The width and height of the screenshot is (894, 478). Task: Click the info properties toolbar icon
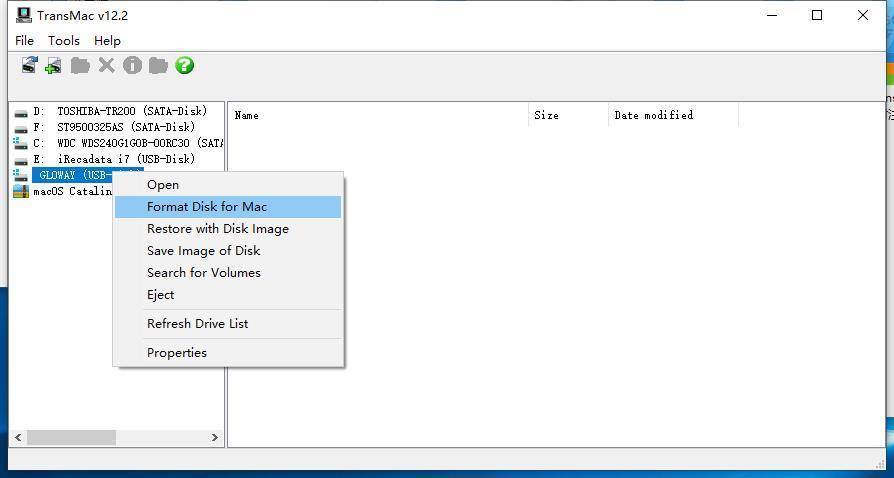tap(132, 65)
